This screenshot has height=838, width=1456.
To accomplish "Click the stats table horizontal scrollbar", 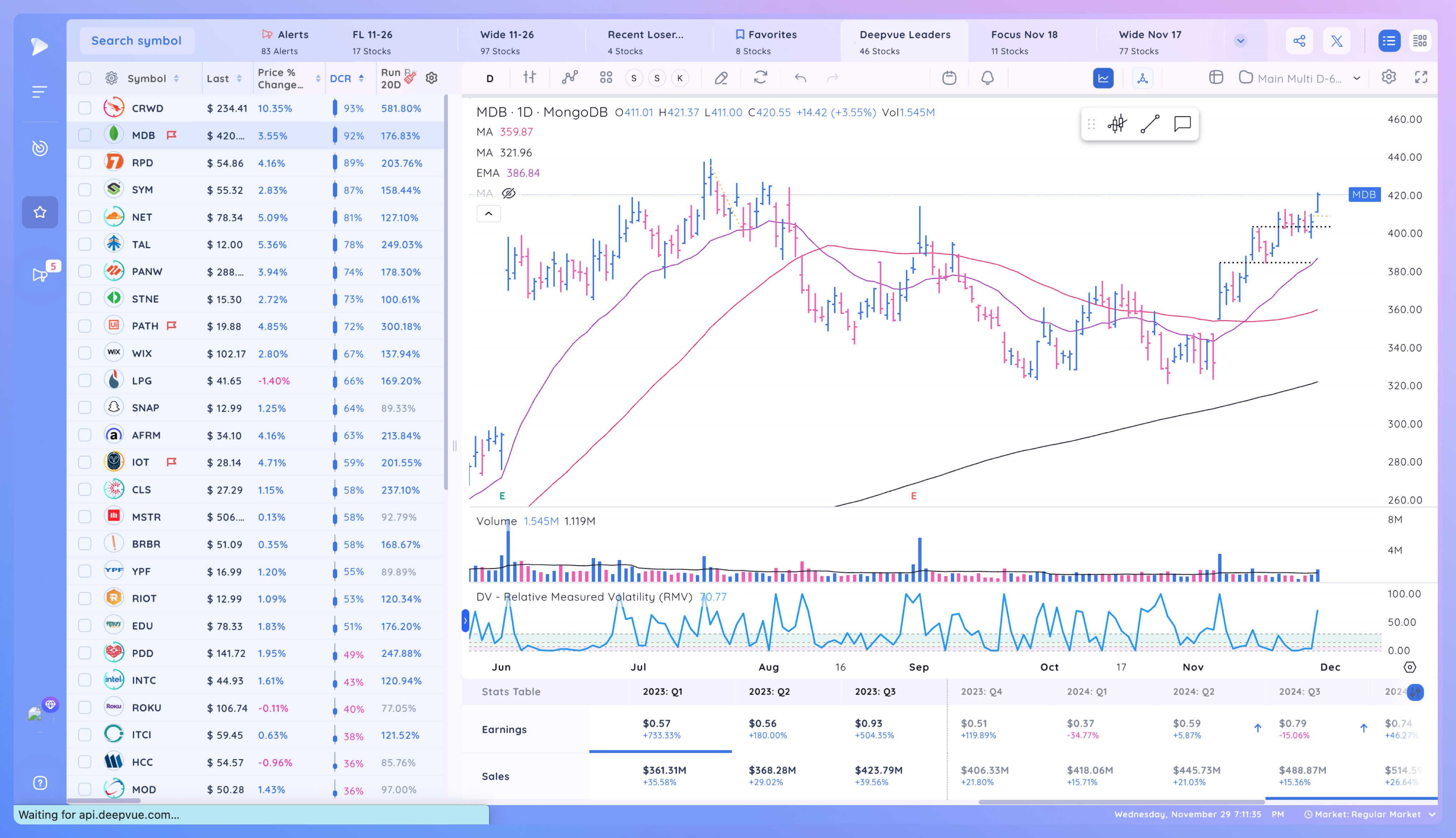I will click(1121, 801).
